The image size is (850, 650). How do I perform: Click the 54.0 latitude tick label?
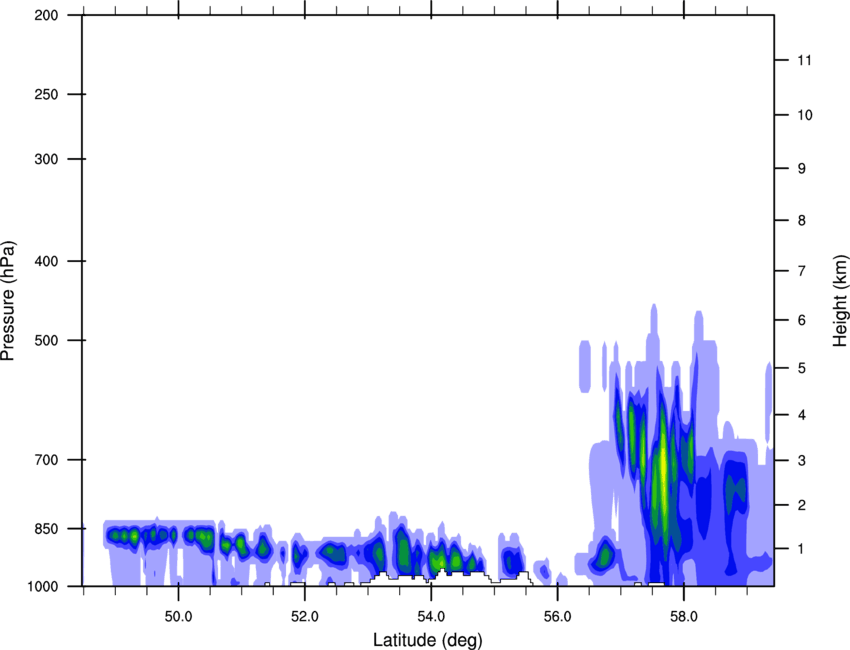point(431,616)
